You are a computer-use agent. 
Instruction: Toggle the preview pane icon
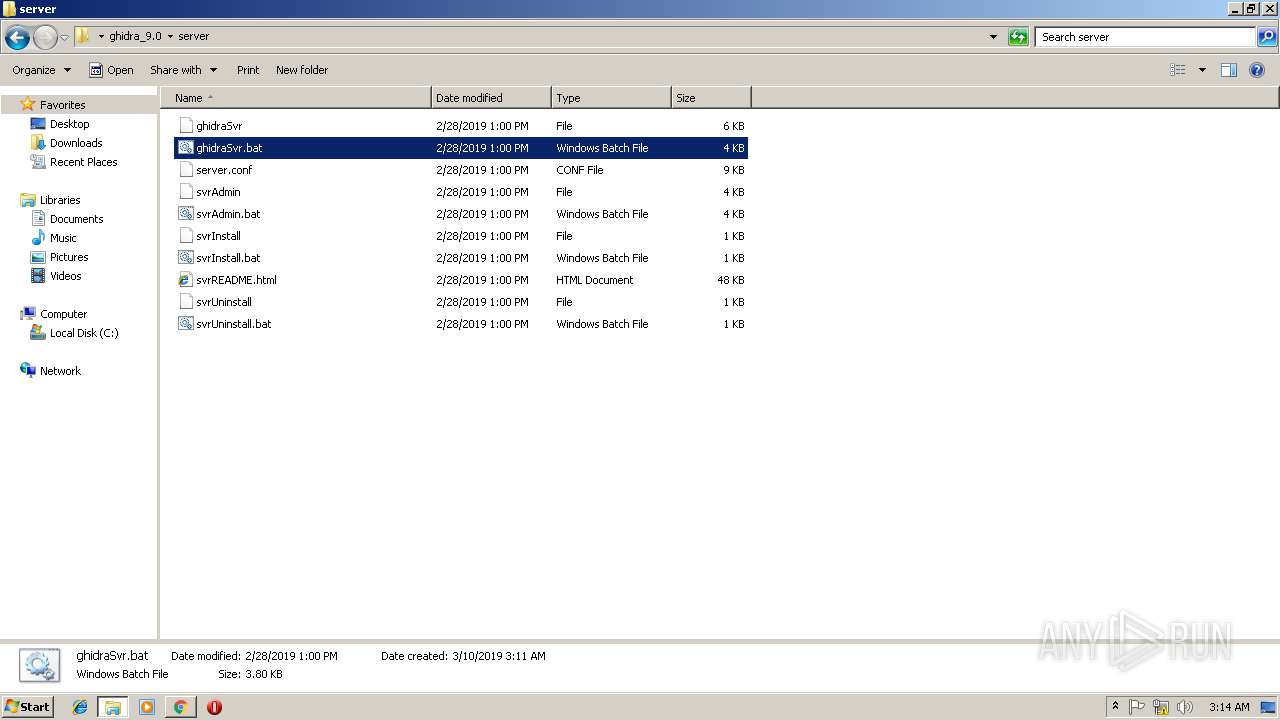pos(1229,70)
